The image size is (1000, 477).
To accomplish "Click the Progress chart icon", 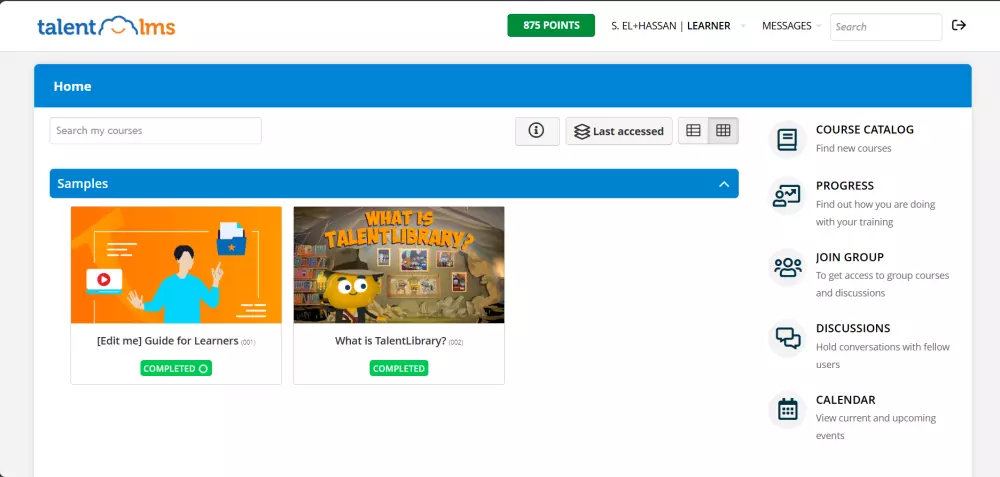I will pos(788,196).
